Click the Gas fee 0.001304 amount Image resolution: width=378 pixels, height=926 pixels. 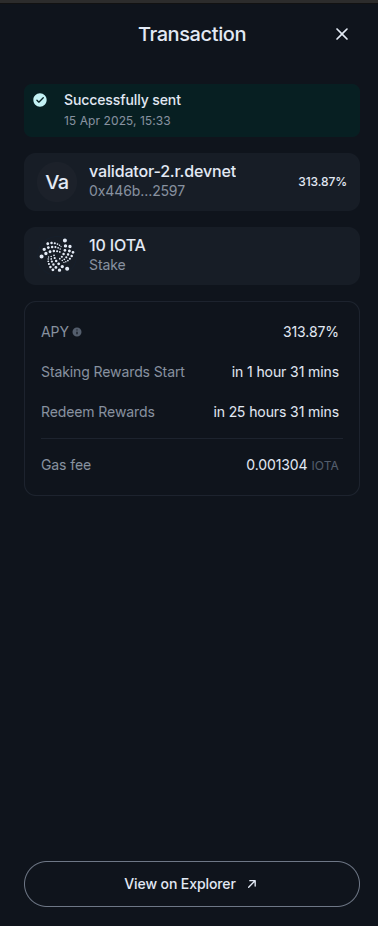tap(276, 465)
